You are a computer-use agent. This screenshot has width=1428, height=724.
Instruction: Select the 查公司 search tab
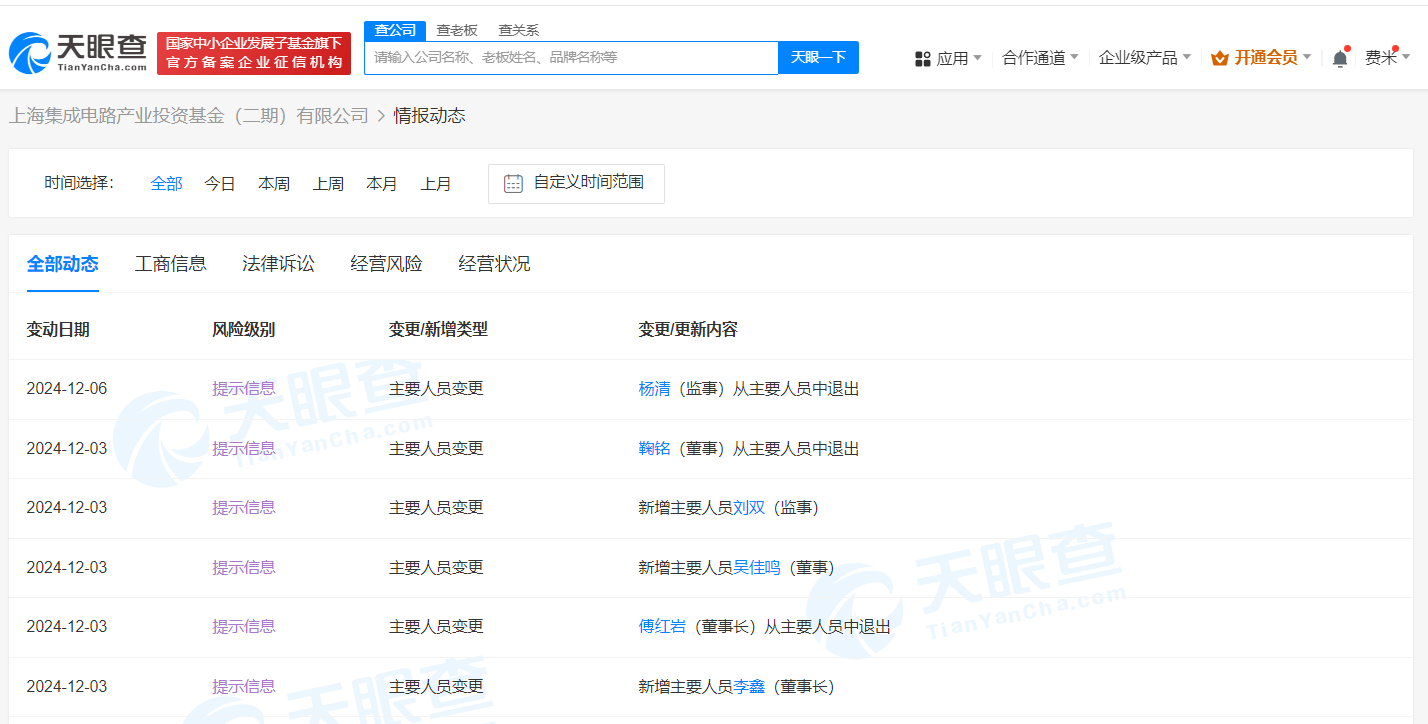[x=395, y=30]
